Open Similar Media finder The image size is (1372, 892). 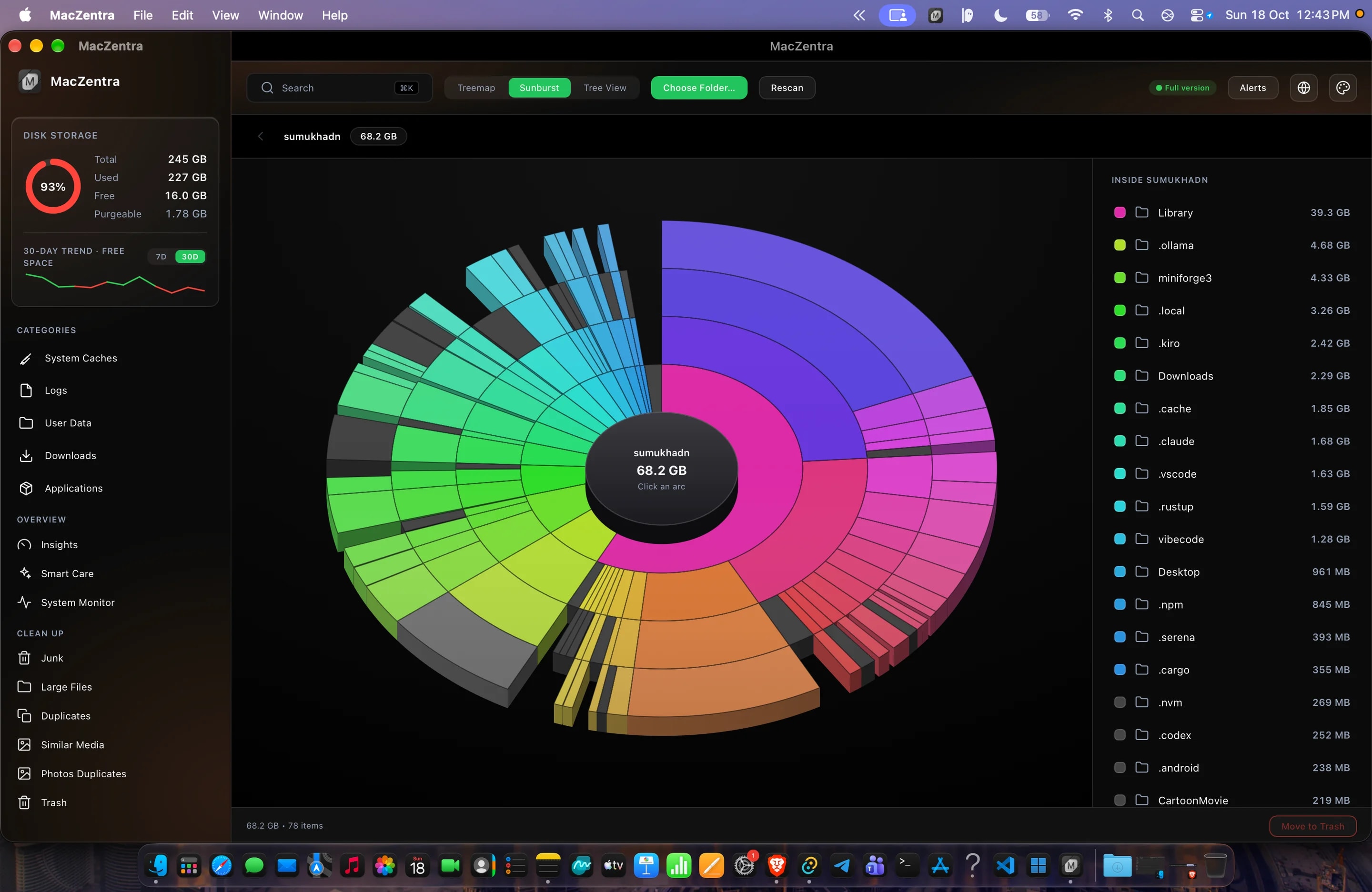click(x=115, y=744)
